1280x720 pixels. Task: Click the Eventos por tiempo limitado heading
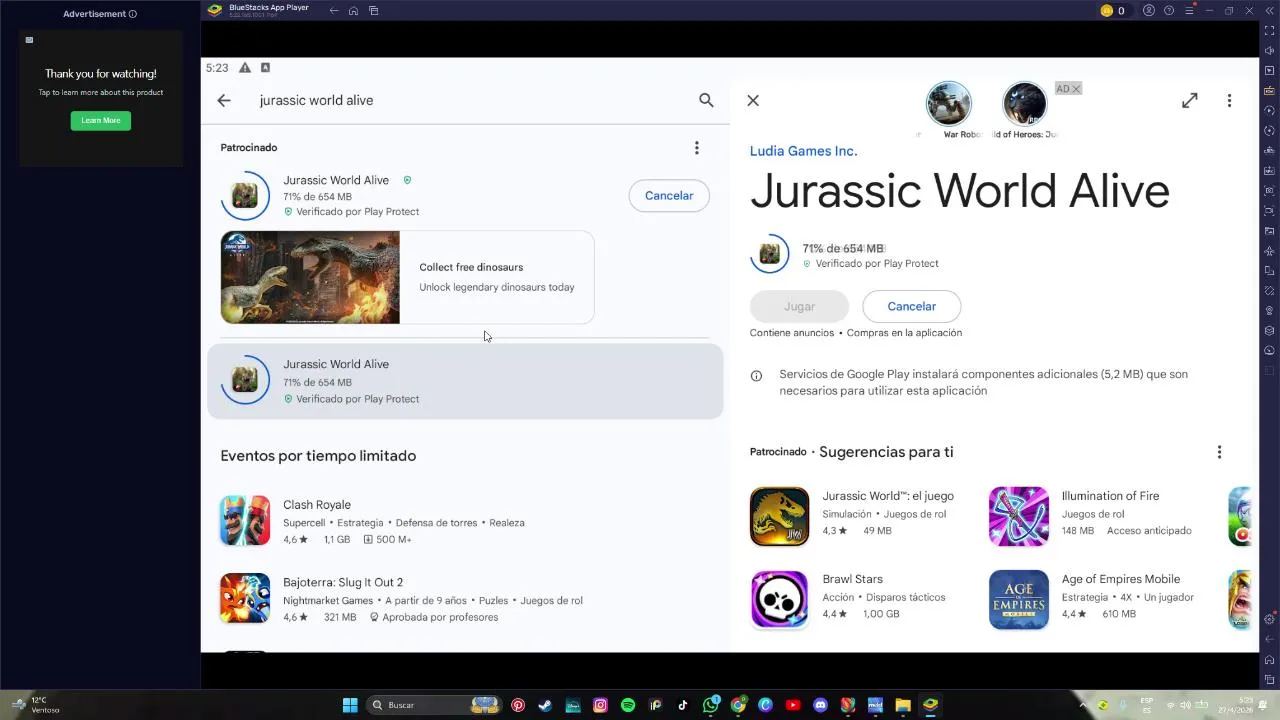[318, 456]
